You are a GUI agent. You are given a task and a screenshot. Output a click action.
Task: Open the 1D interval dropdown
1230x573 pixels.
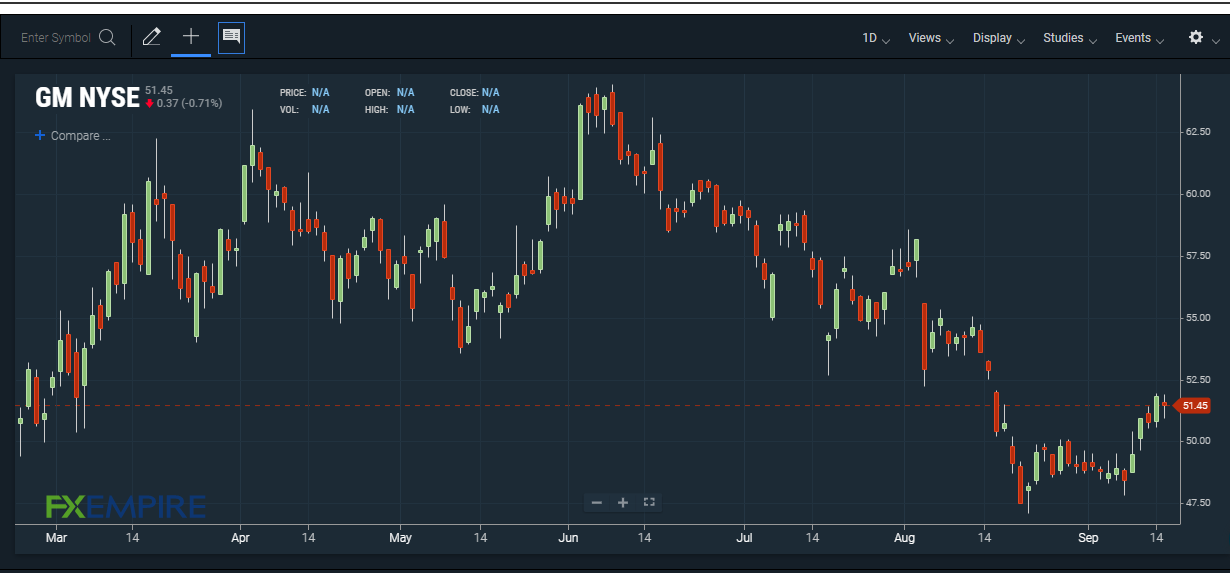coord(876,38)
